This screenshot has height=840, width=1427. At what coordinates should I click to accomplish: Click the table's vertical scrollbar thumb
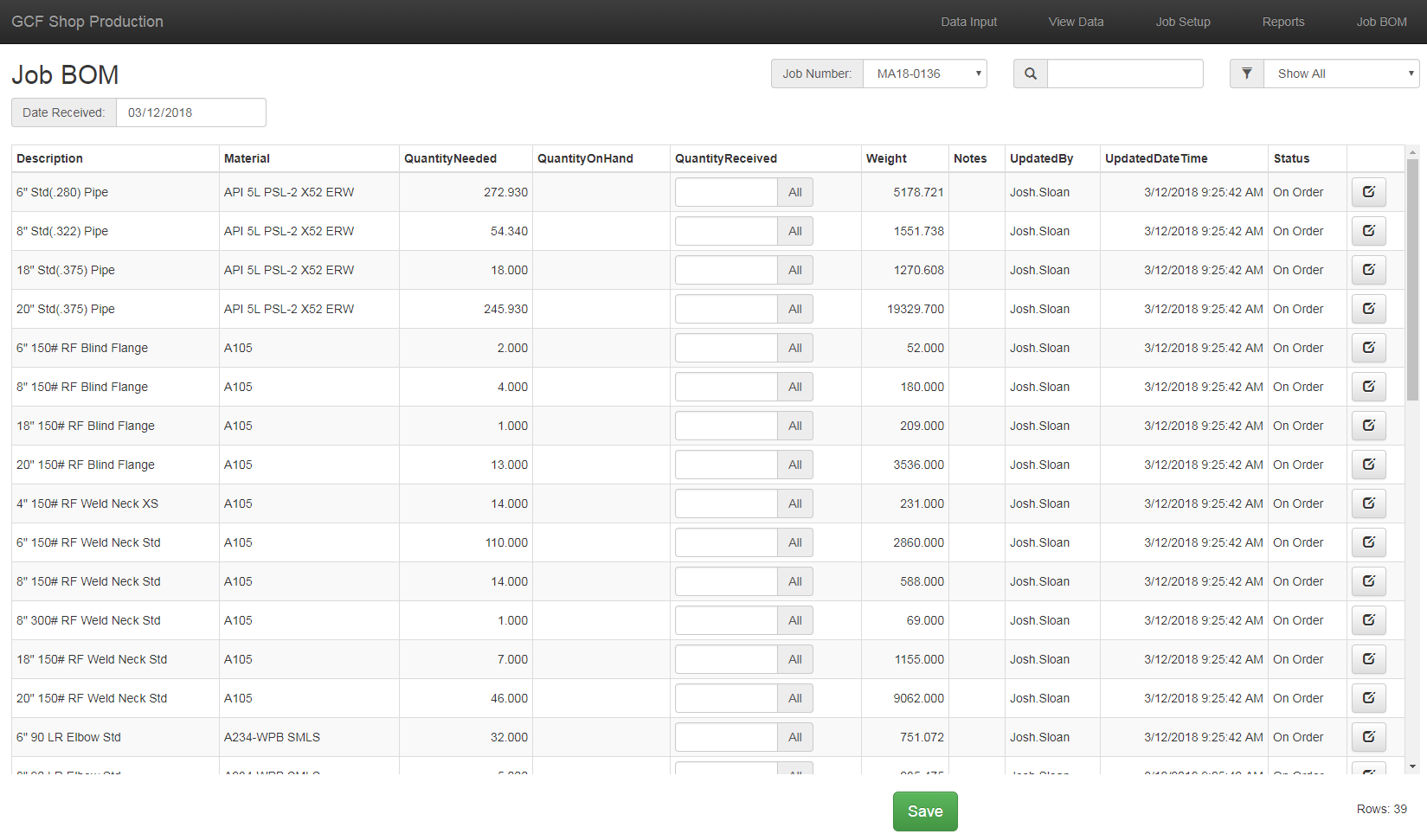[1412, 277]
